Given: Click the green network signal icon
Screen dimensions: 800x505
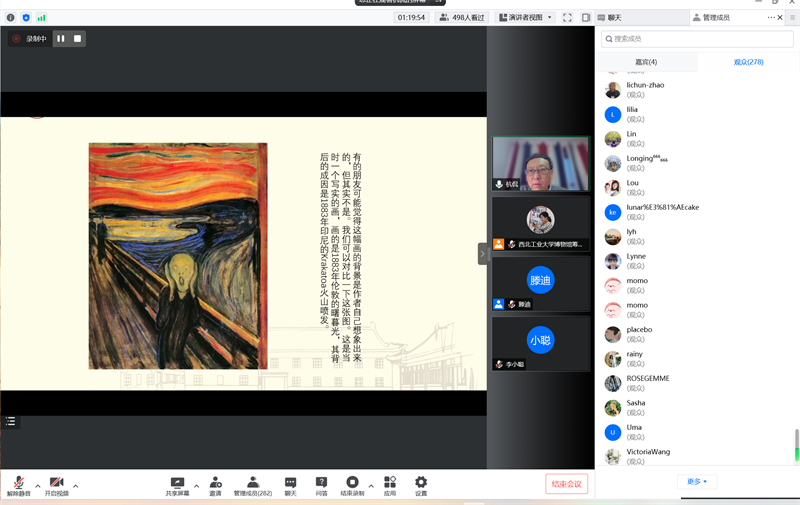Looking at the screenshot, I should (x=41, y=17).
